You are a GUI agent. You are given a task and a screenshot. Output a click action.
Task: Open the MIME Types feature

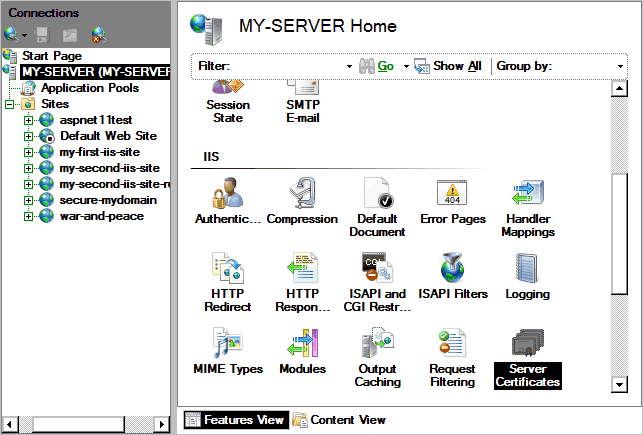[228, 351]
